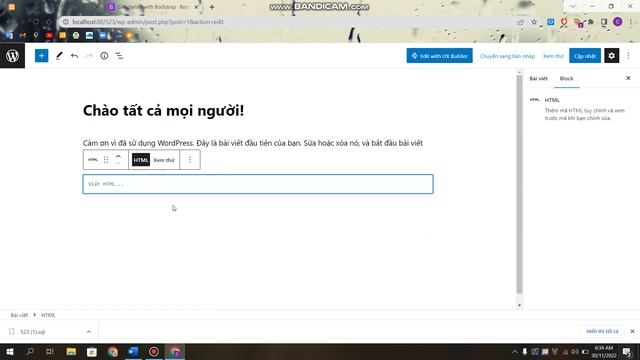Viewport: 640px width, 360px height.
Task: Click the editor vertical scrollbar
Action: [519, 184]
